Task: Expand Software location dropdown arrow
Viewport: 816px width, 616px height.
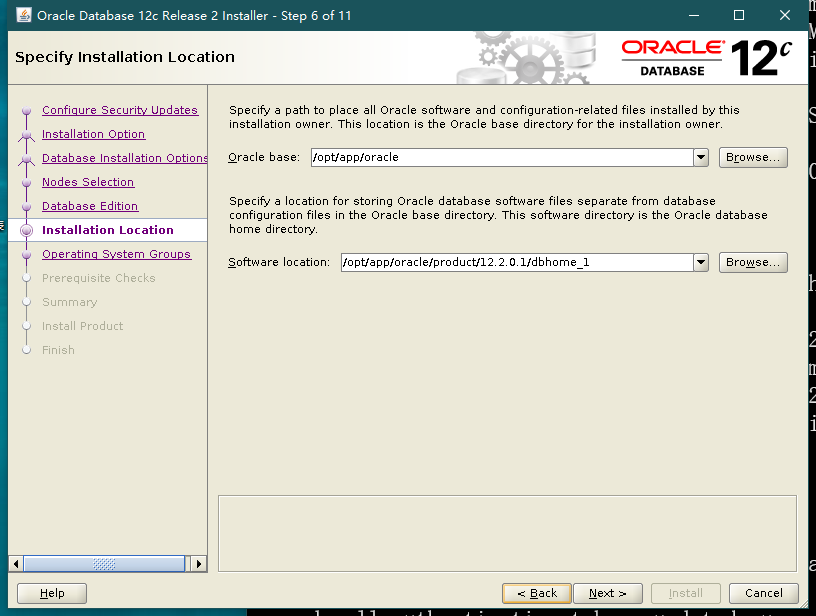Action: click(x=701, y=262)
